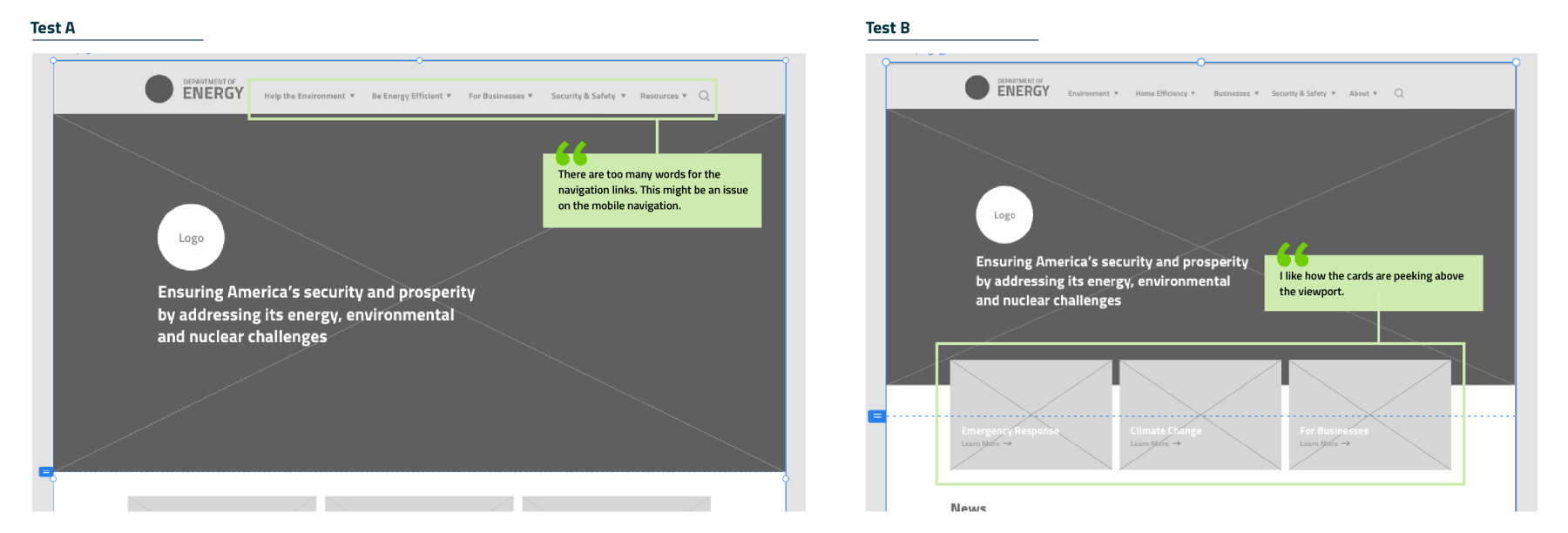Click ENERGY wordmark in Test A header

(213, 93)
